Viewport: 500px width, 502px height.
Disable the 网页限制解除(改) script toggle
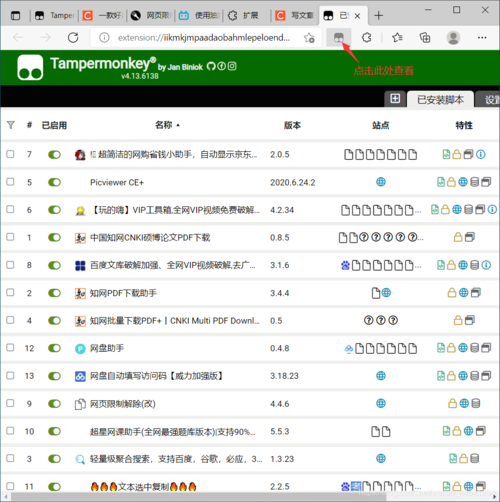[x=54, y=404]
